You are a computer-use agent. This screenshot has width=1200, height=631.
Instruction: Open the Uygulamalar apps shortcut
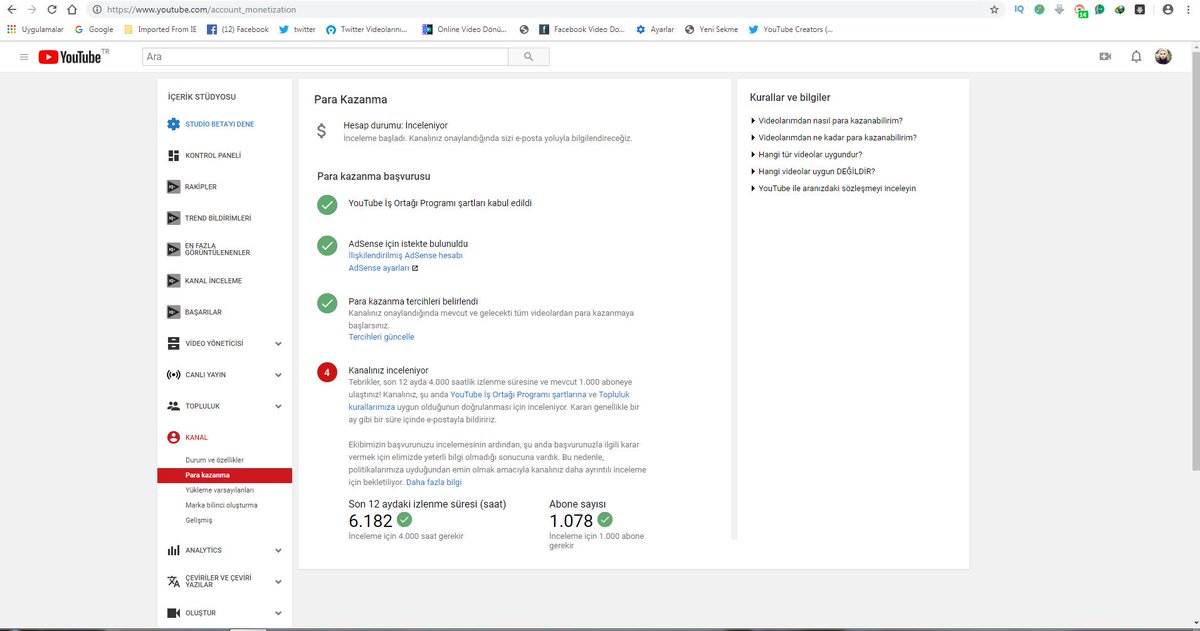click(x=35, y=29)
